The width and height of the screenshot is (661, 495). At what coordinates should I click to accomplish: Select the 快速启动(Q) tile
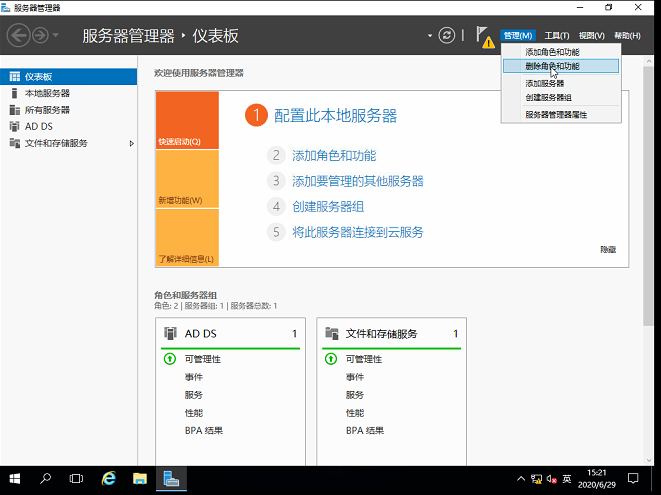[x=187, y=120]
